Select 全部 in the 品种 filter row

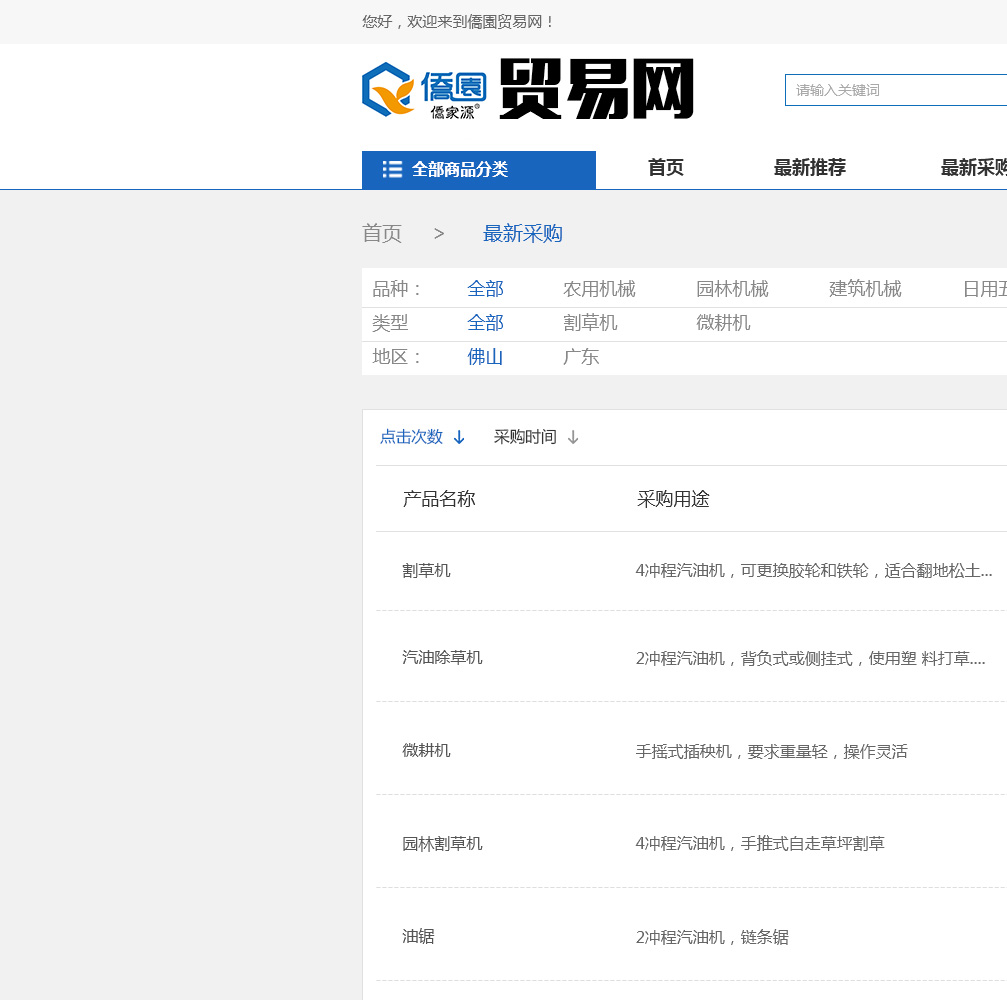coord(485,289)
